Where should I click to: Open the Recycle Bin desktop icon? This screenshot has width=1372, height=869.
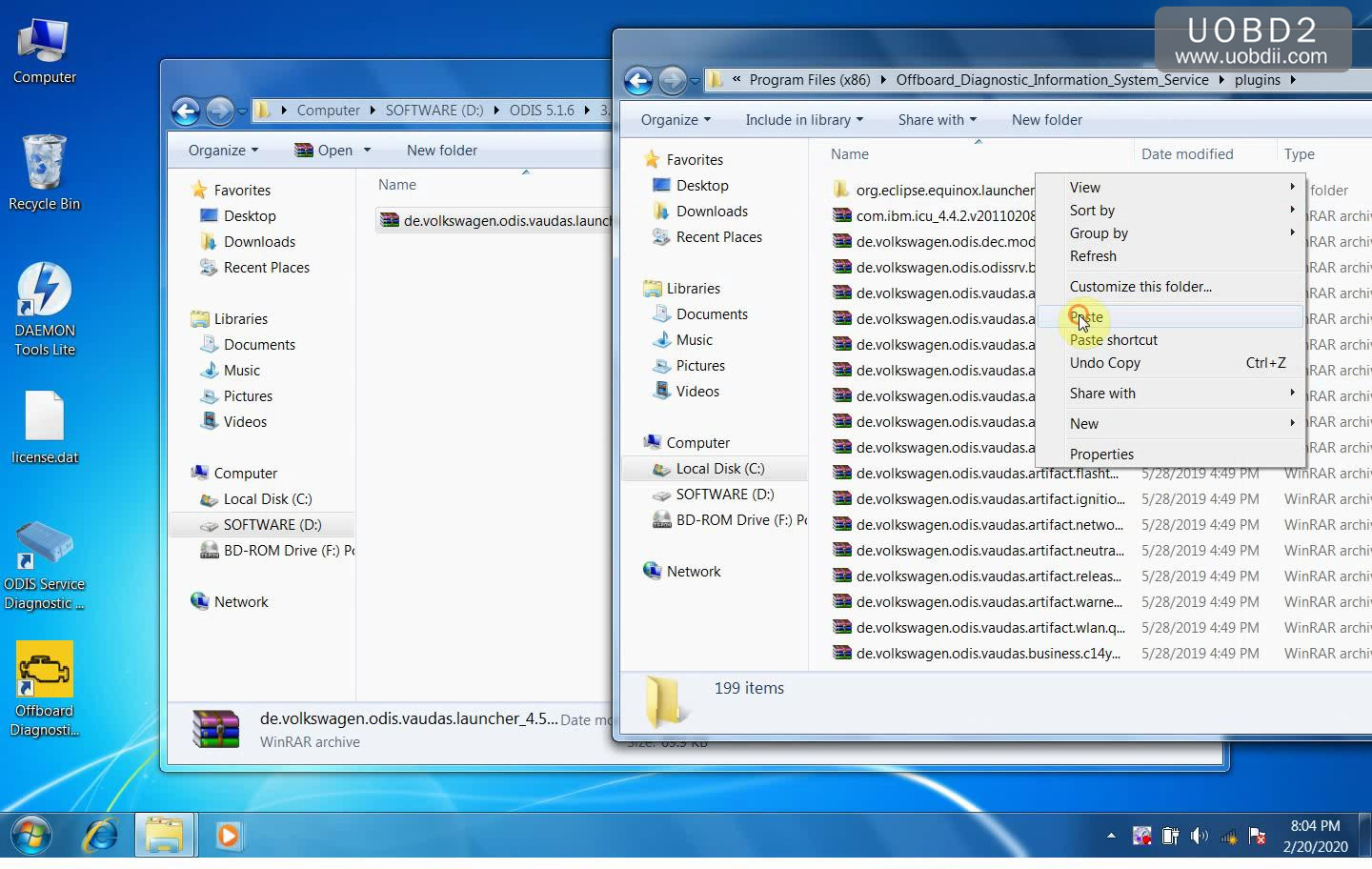coord(44,164)
